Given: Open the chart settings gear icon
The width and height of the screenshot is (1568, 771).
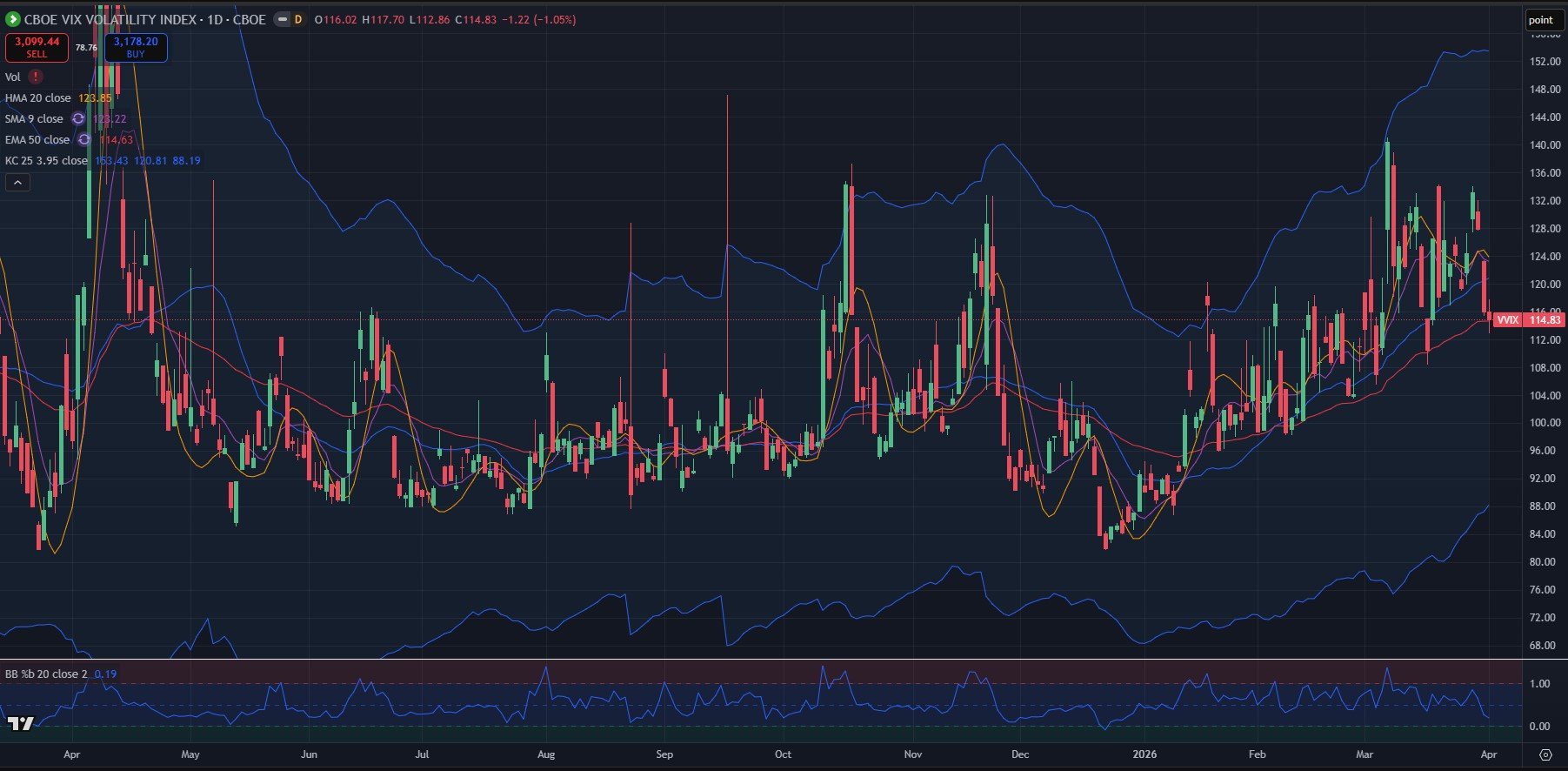Looking at the screenshot, I should 1545,754.
